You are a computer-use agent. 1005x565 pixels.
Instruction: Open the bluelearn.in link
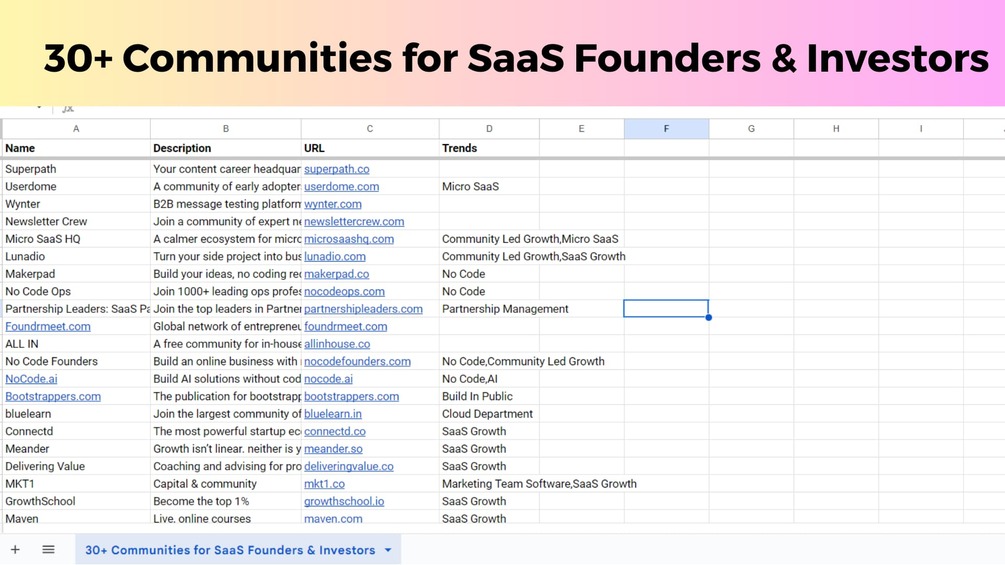point(333,414)
